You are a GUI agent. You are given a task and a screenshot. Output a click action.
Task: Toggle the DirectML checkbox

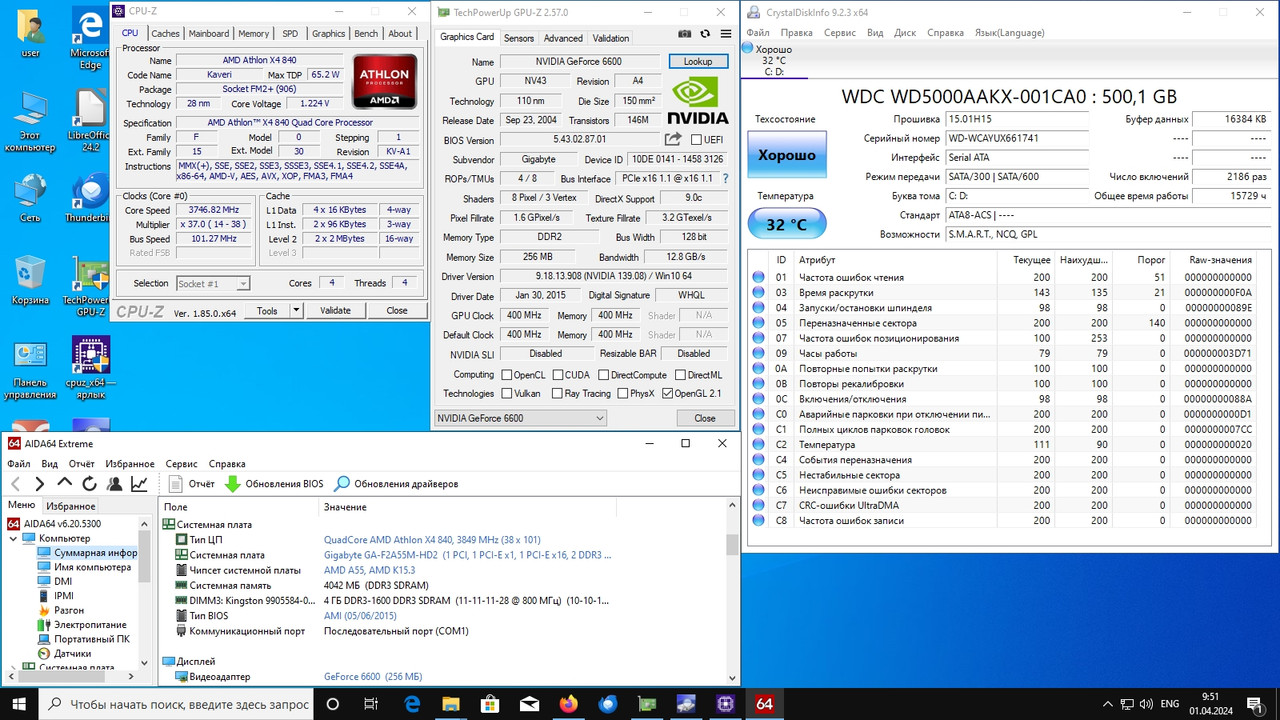pos(680,375)
